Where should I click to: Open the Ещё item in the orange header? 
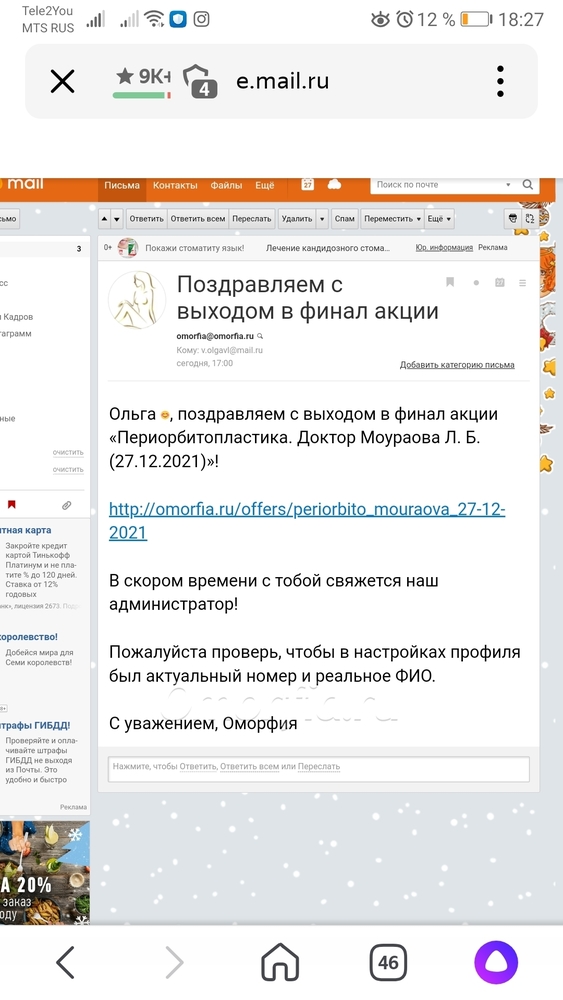[x=265, y=186]
